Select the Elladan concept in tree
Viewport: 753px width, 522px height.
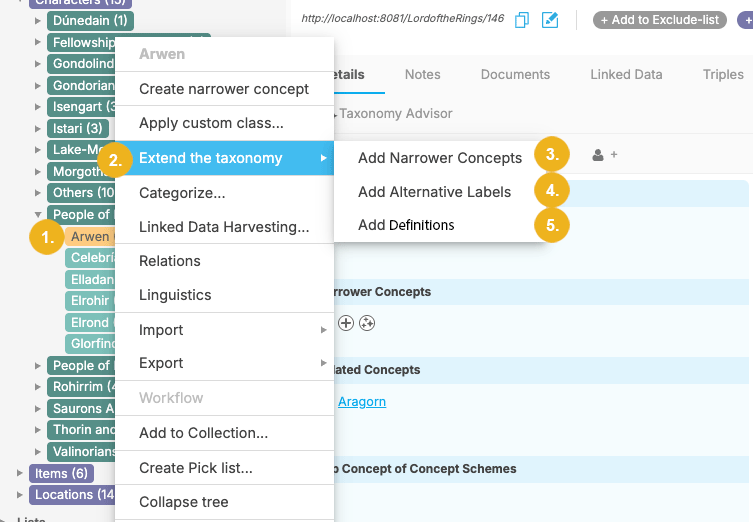[x=90, y=279]
